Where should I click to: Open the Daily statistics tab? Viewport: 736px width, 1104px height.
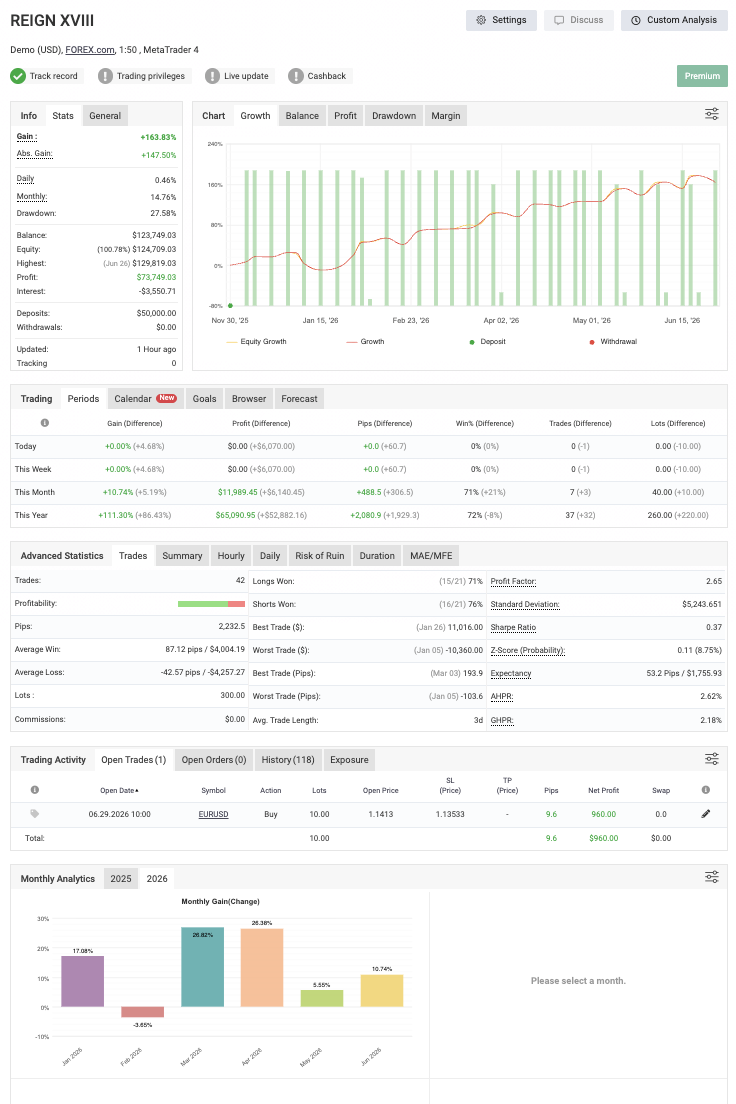(x=270, y=556)
